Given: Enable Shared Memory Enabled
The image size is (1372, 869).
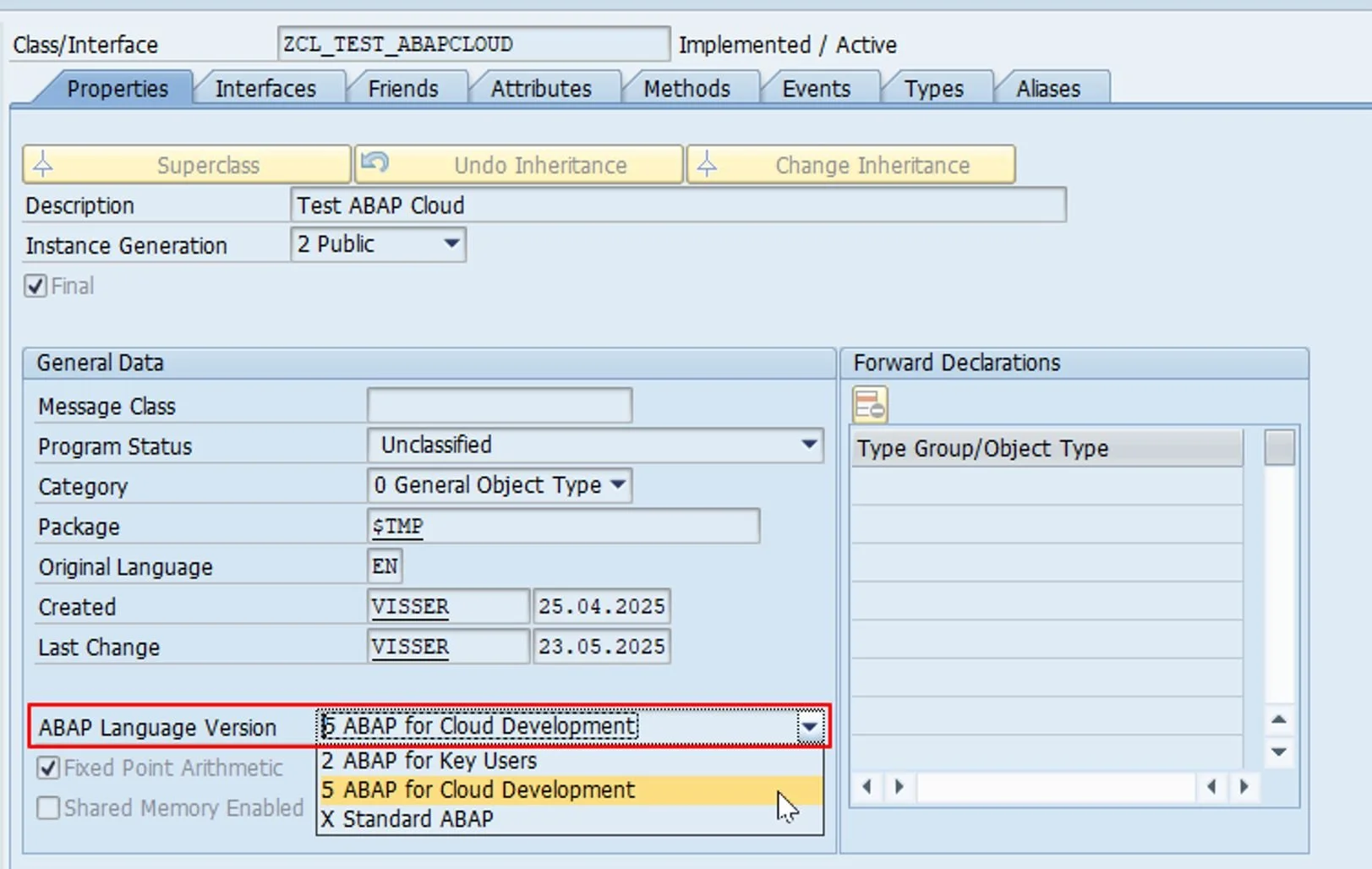Looking at the screenshot, I should click(x=47, y=808).
